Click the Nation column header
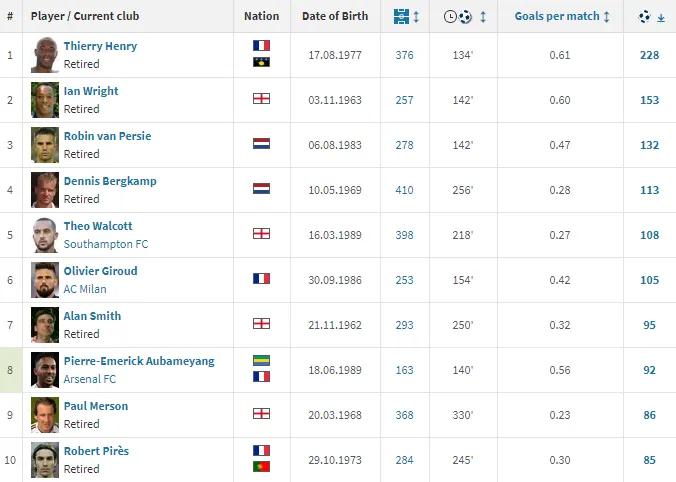The height and width of the screenshot is (482, 676). click(x=261, y=17)
